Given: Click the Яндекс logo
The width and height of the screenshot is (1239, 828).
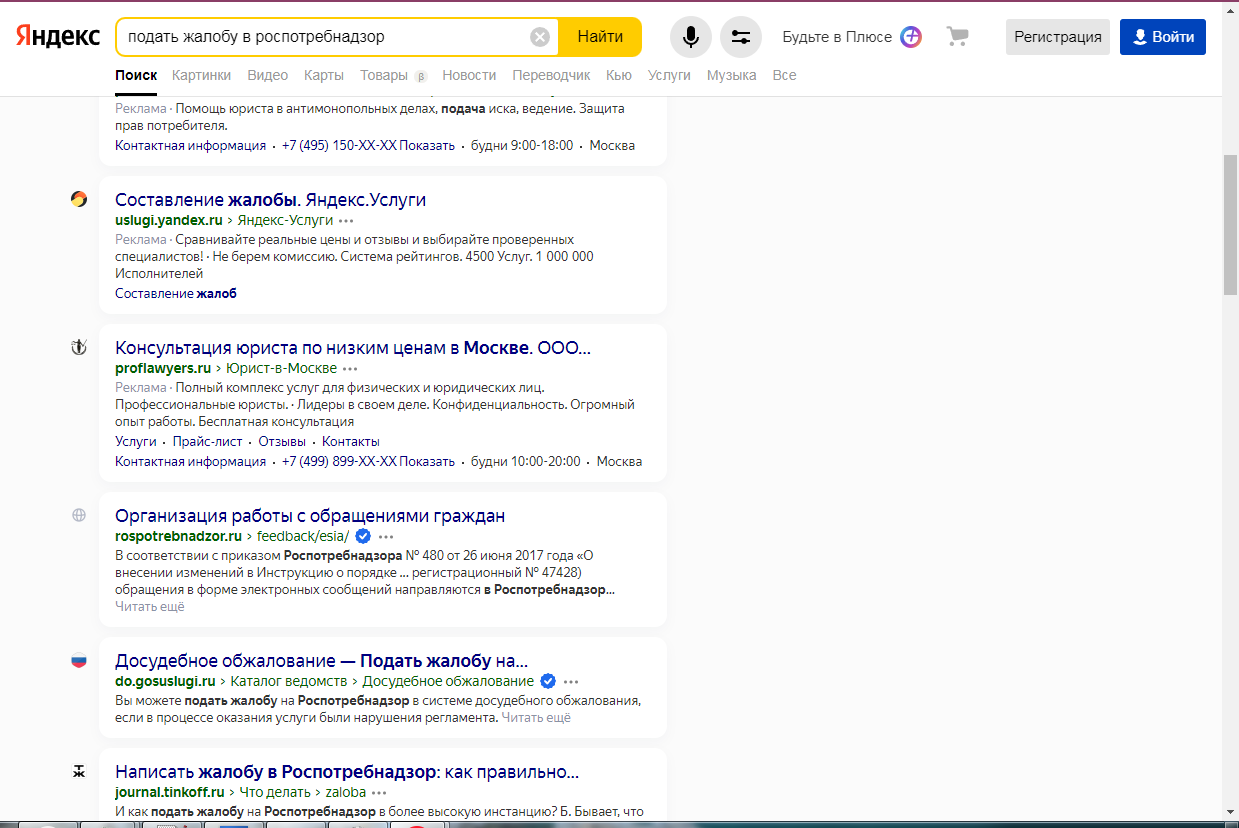Looking at the screenshot, I should [58, 37].
